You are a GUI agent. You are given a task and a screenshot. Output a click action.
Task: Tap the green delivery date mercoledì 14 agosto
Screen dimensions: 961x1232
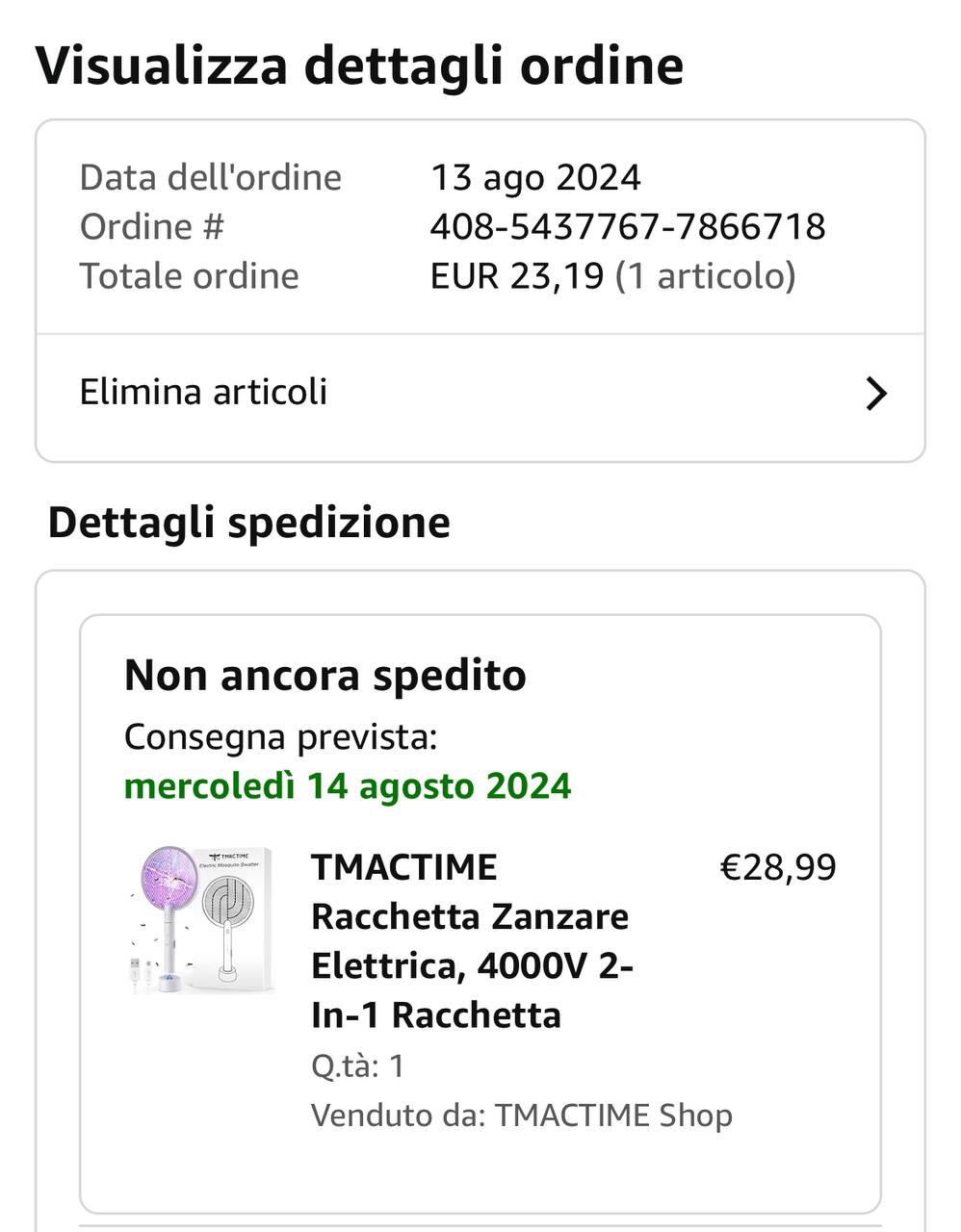348,786
